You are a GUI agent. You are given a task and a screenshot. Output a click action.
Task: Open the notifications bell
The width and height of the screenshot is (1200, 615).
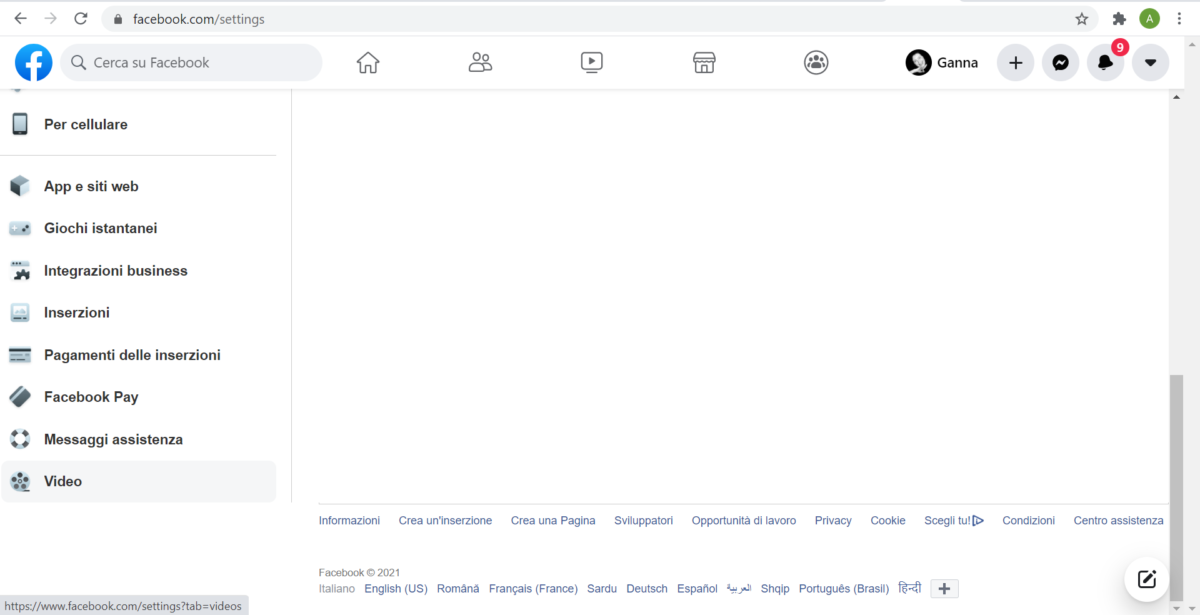point(1105,63)
